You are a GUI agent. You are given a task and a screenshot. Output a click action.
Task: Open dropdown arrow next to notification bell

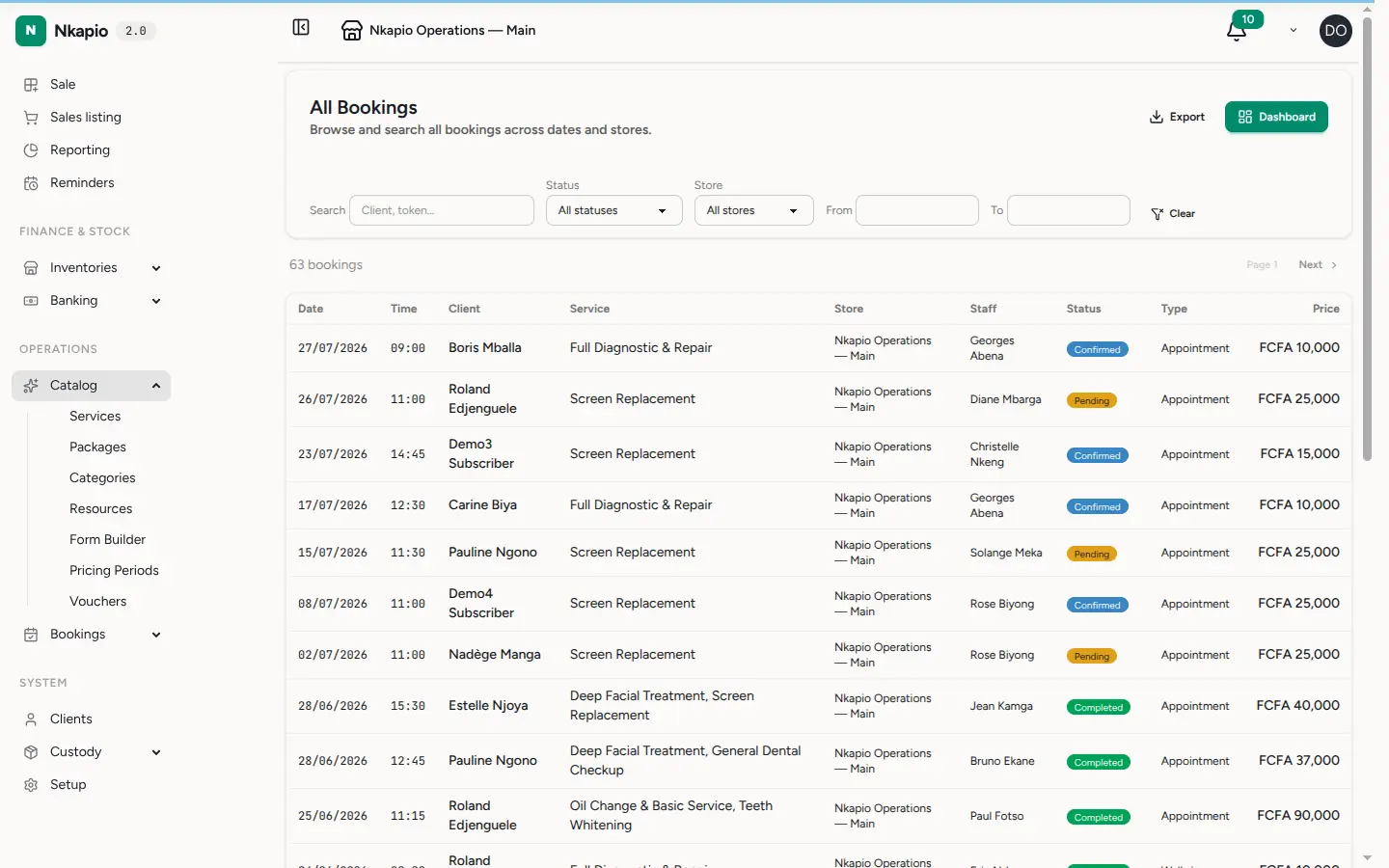tap(1294, 31)
